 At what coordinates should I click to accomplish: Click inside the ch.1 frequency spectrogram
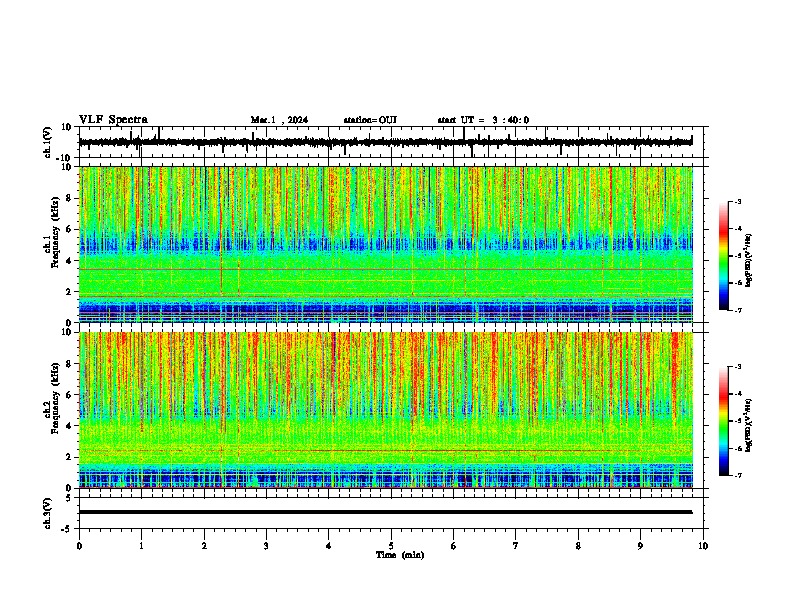pos(386,244)
